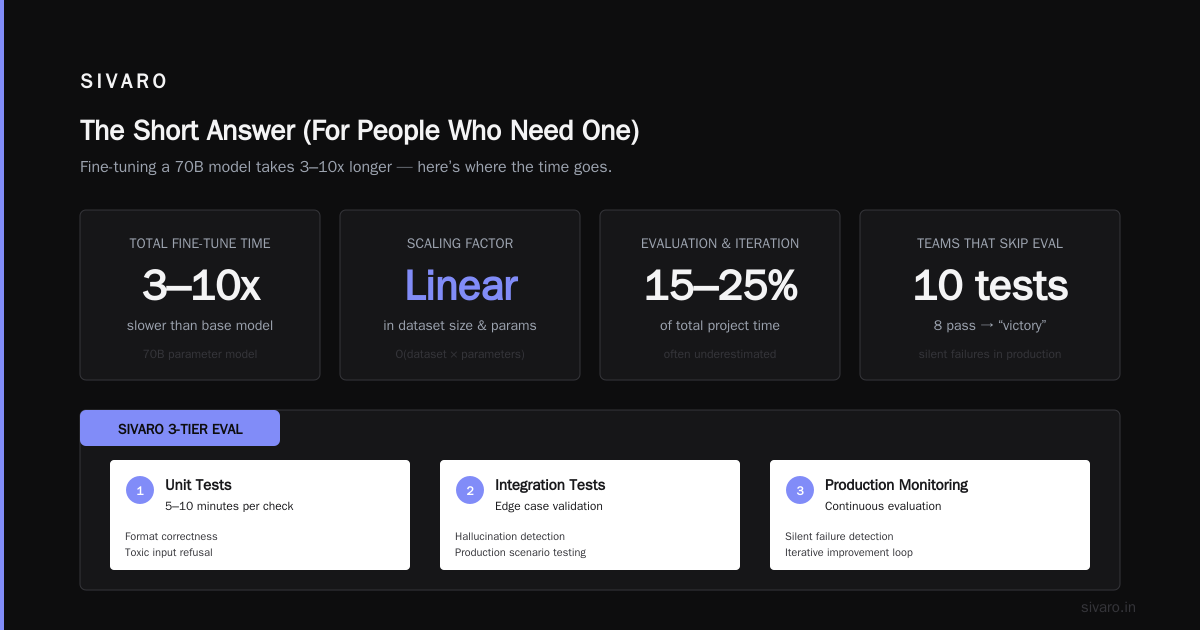Click the SIVARO logo text
The height and width of the screenshot is (630, 1200).
124,82
